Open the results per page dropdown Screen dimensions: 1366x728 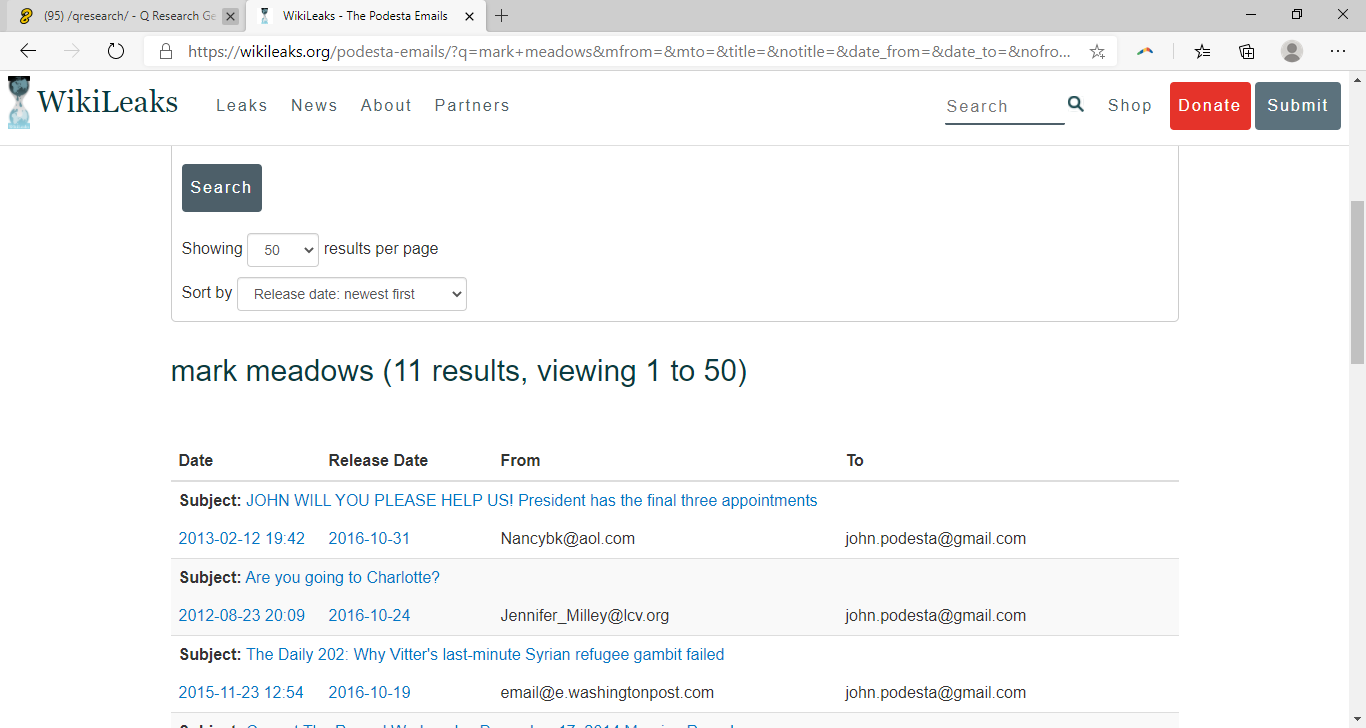coord(283,250)
